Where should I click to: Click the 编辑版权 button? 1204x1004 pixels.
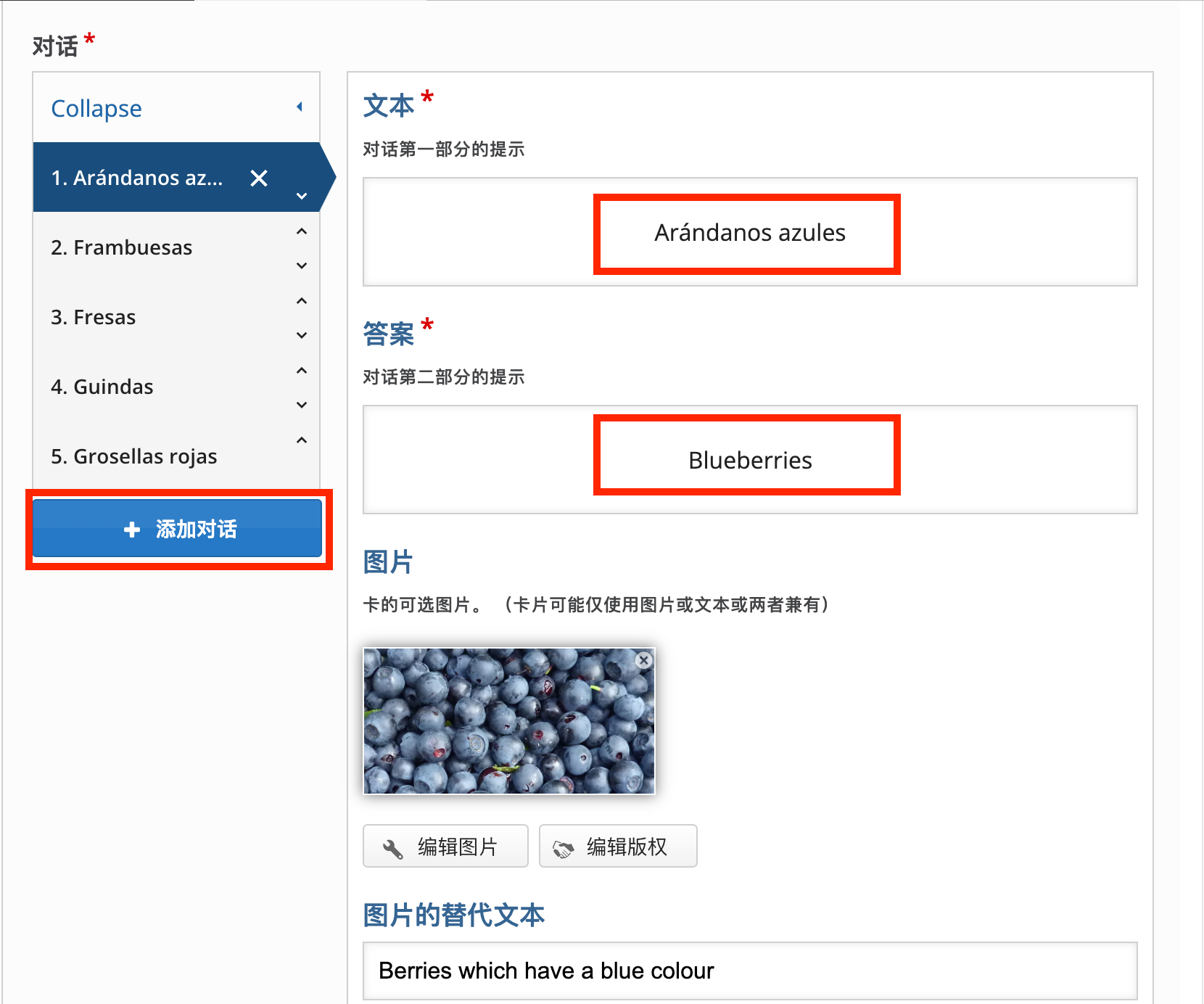coord(618,846)
